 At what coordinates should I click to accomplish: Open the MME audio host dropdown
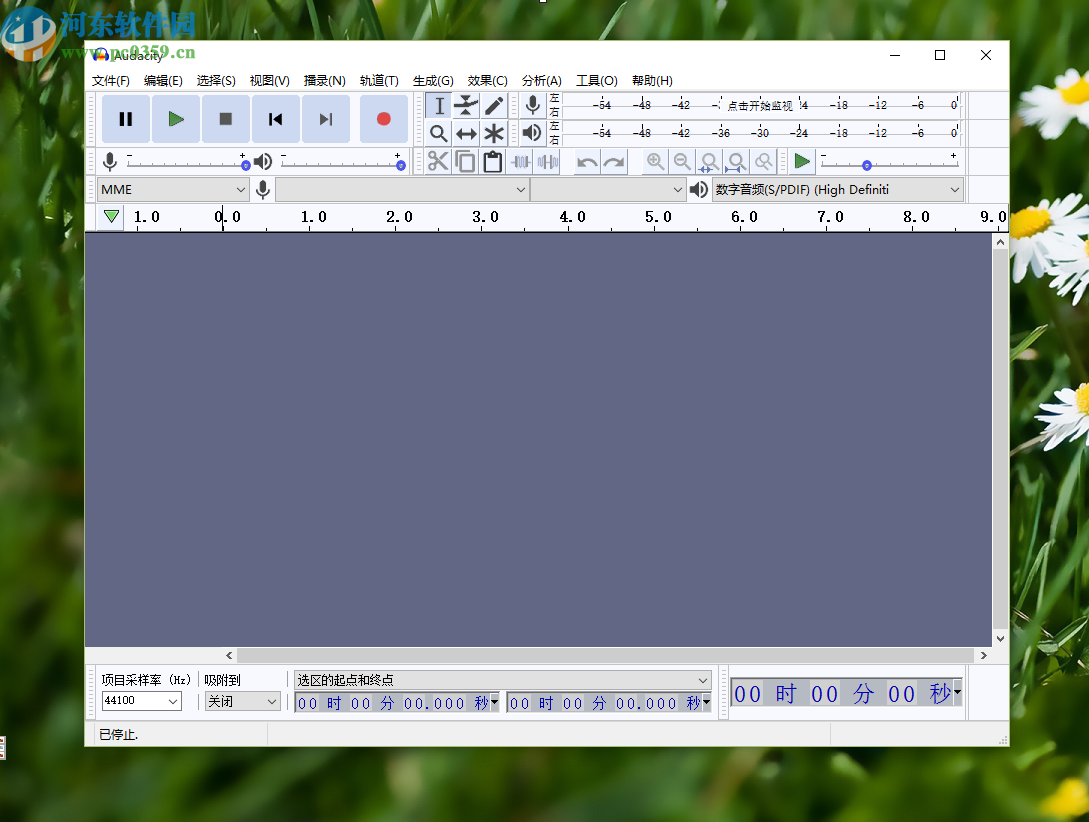[174, 190]
